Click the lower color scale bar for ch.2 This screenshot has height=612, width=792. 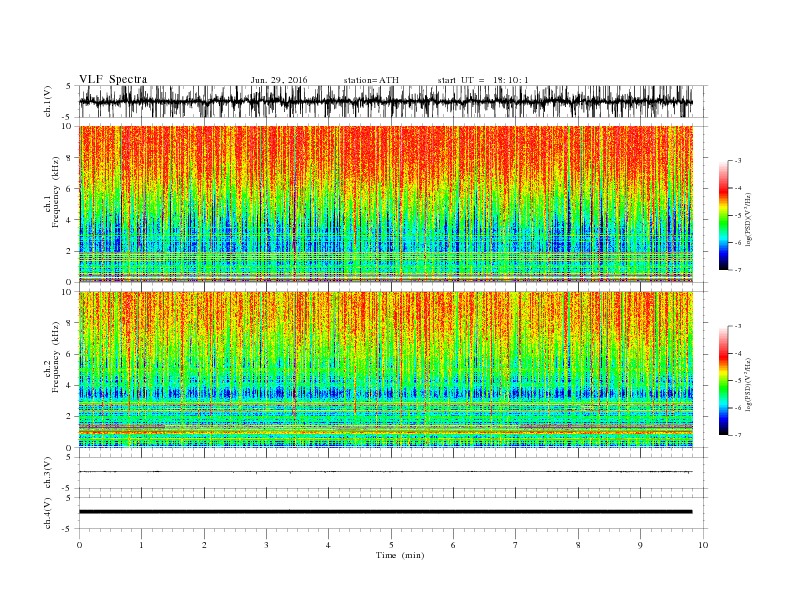723,380
